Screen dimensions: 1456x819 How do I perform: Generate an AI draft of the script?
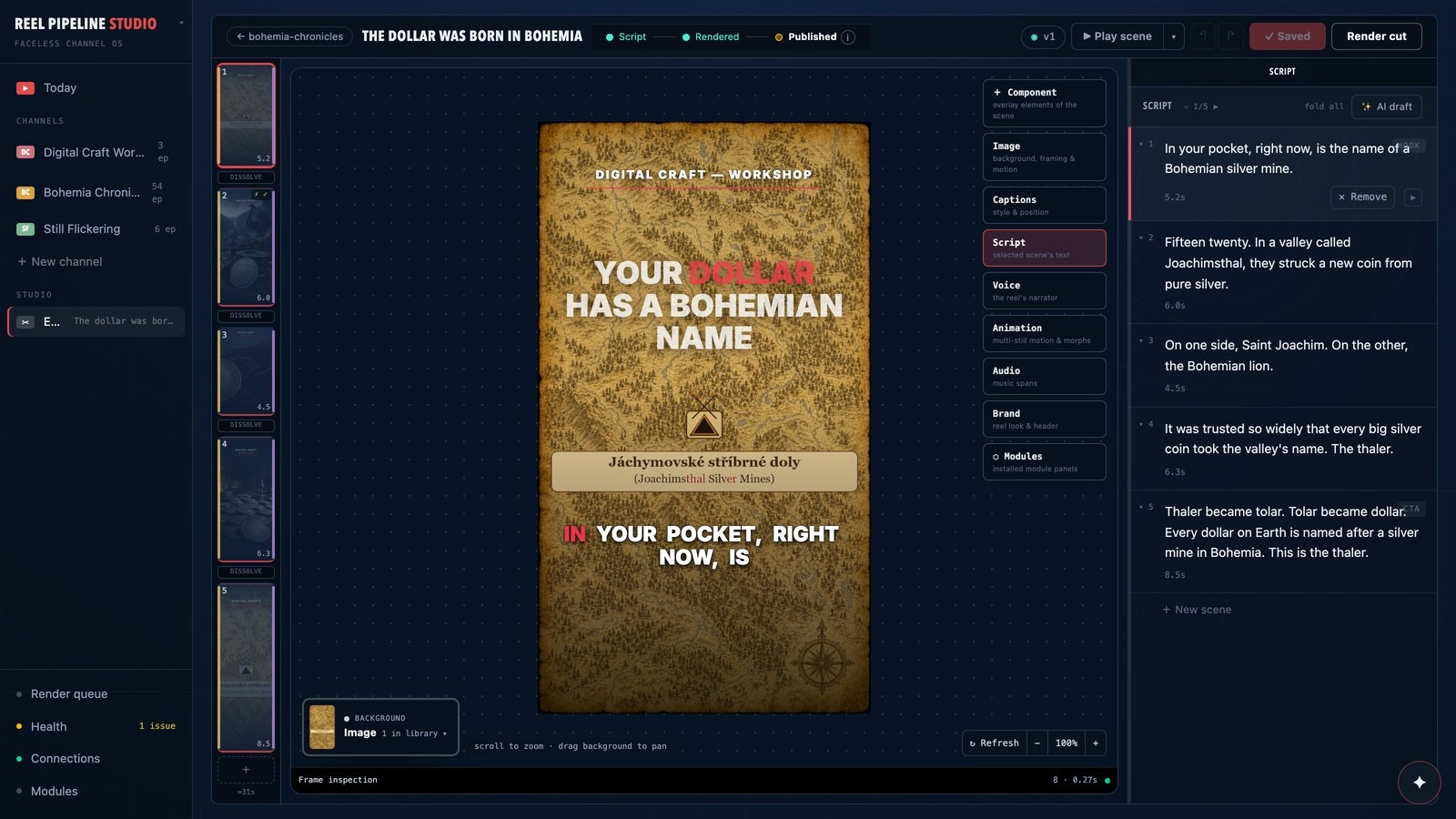tap(1386, 106)
